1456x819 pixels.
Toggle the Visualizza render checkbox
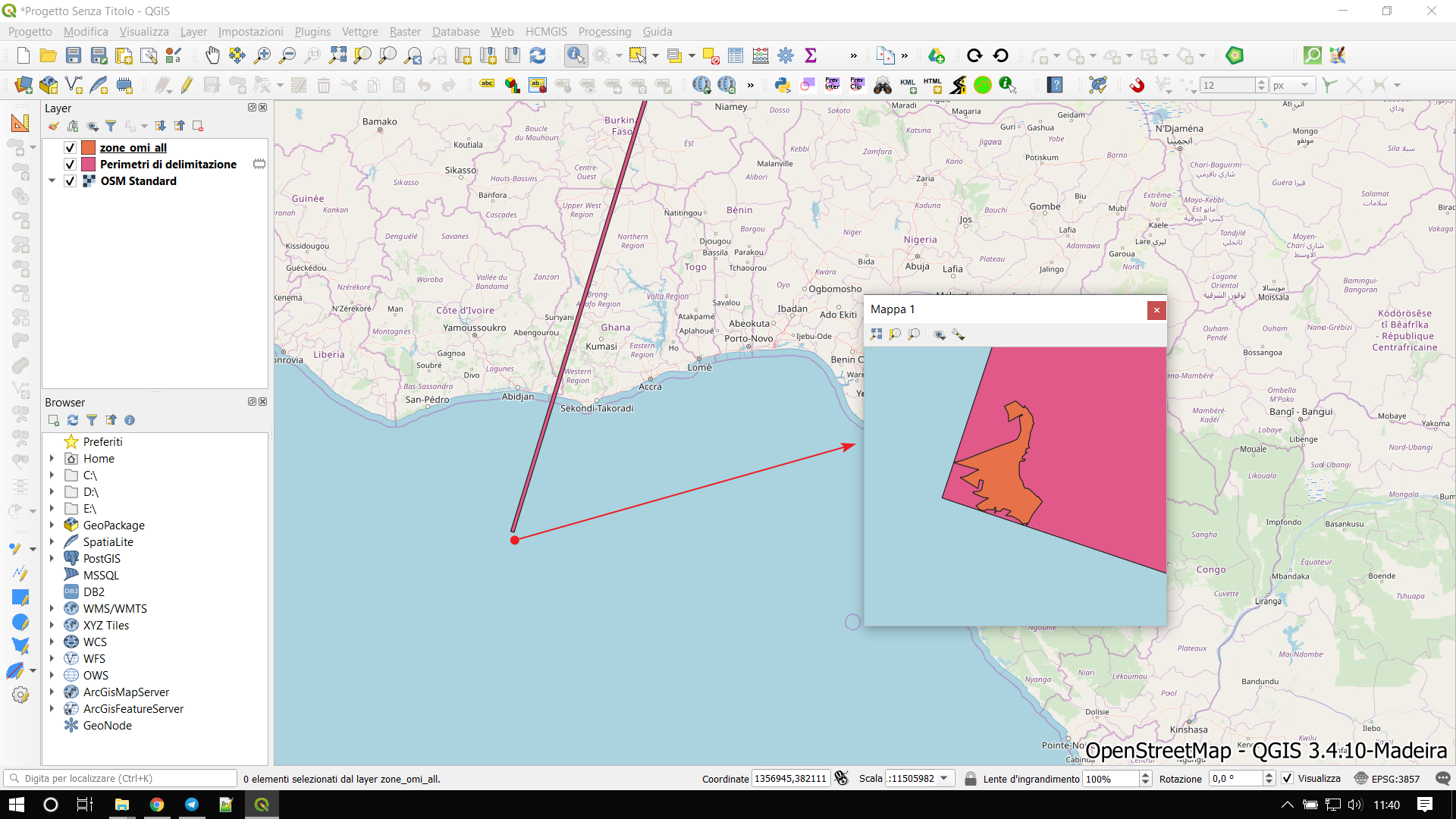tap(1288, 778)
